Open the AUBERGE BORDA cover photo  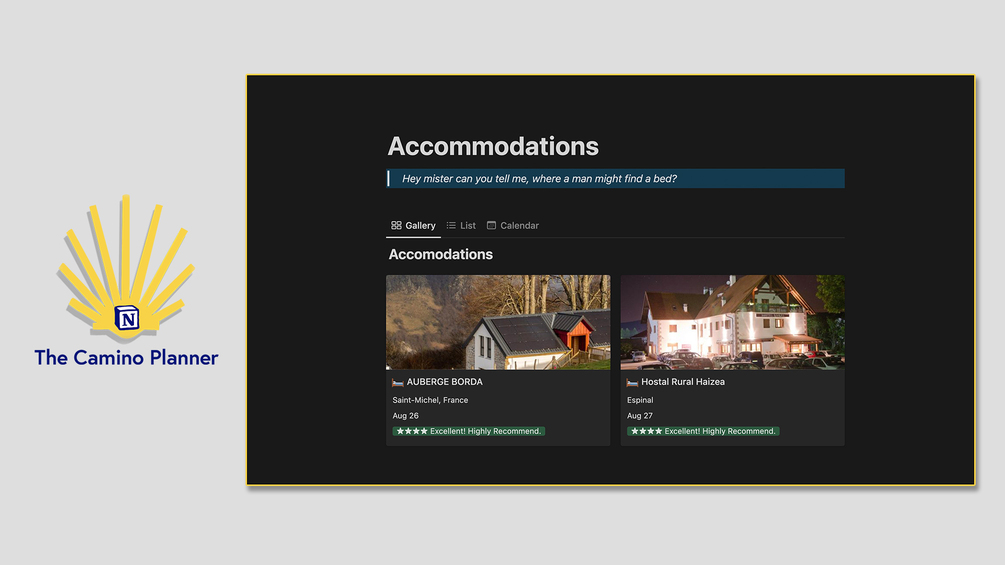click(x=498, y=322)
